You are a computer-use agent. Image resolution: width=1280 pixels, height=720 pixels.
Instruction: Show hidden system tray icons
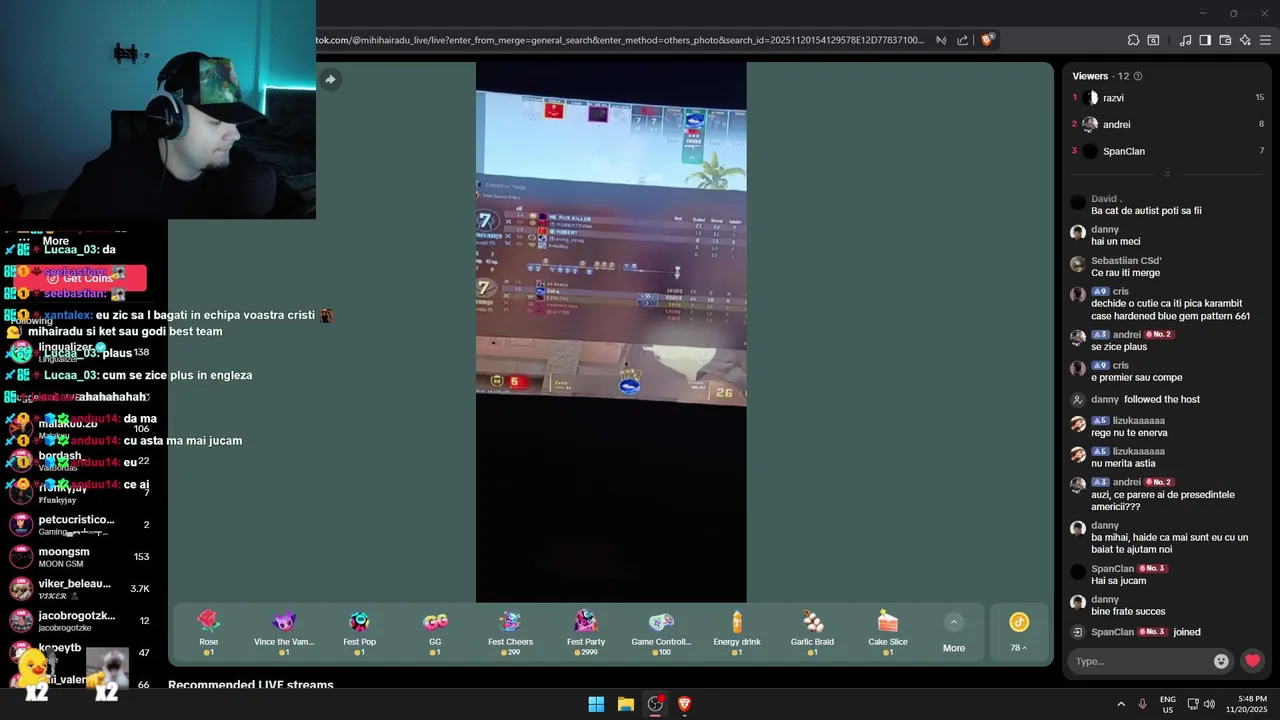1121,704
